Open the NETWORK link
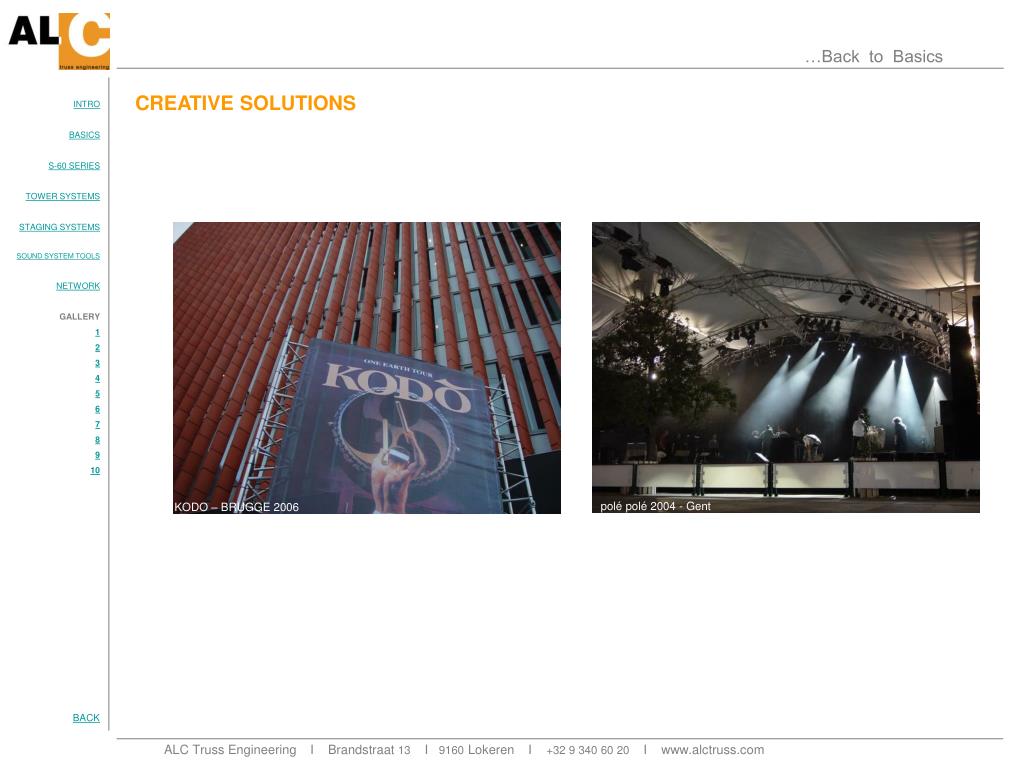Image resolution: width=1024 pixels, height=768 pixels. [78, 286]
